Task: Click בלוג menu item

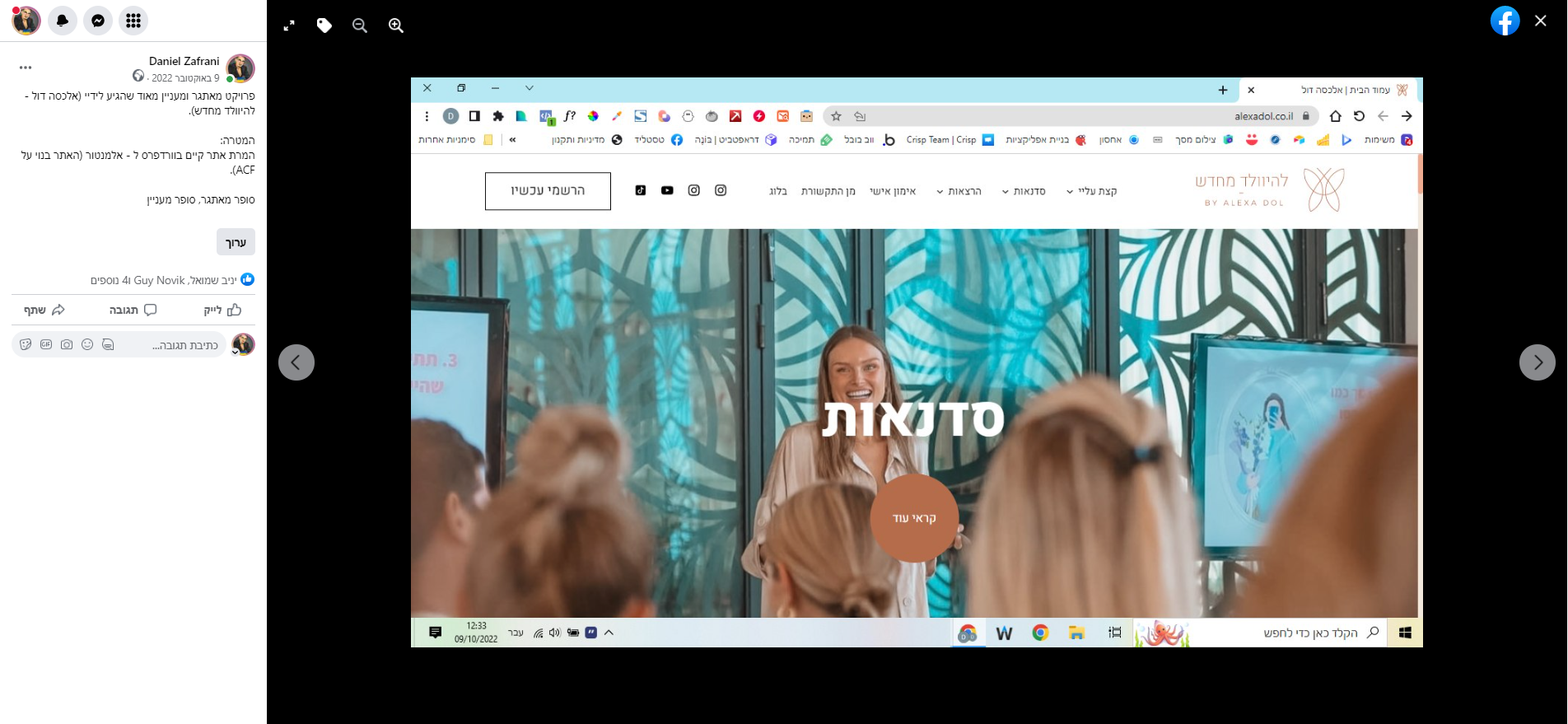Action: click(x=778, y=191)
